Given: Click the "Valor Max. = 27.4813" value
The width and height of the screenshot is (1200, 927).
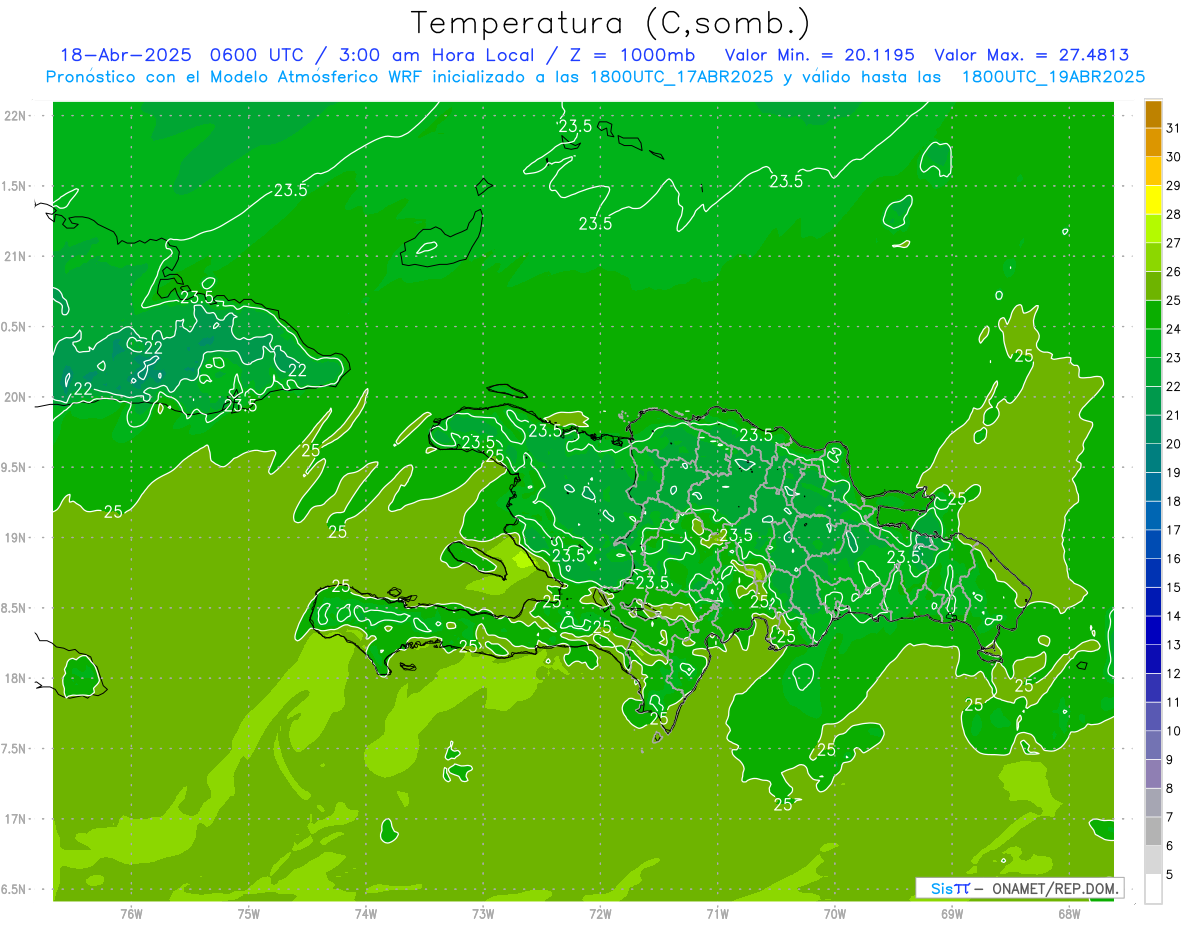Looking at the screenshot, I should (1032, 55).
